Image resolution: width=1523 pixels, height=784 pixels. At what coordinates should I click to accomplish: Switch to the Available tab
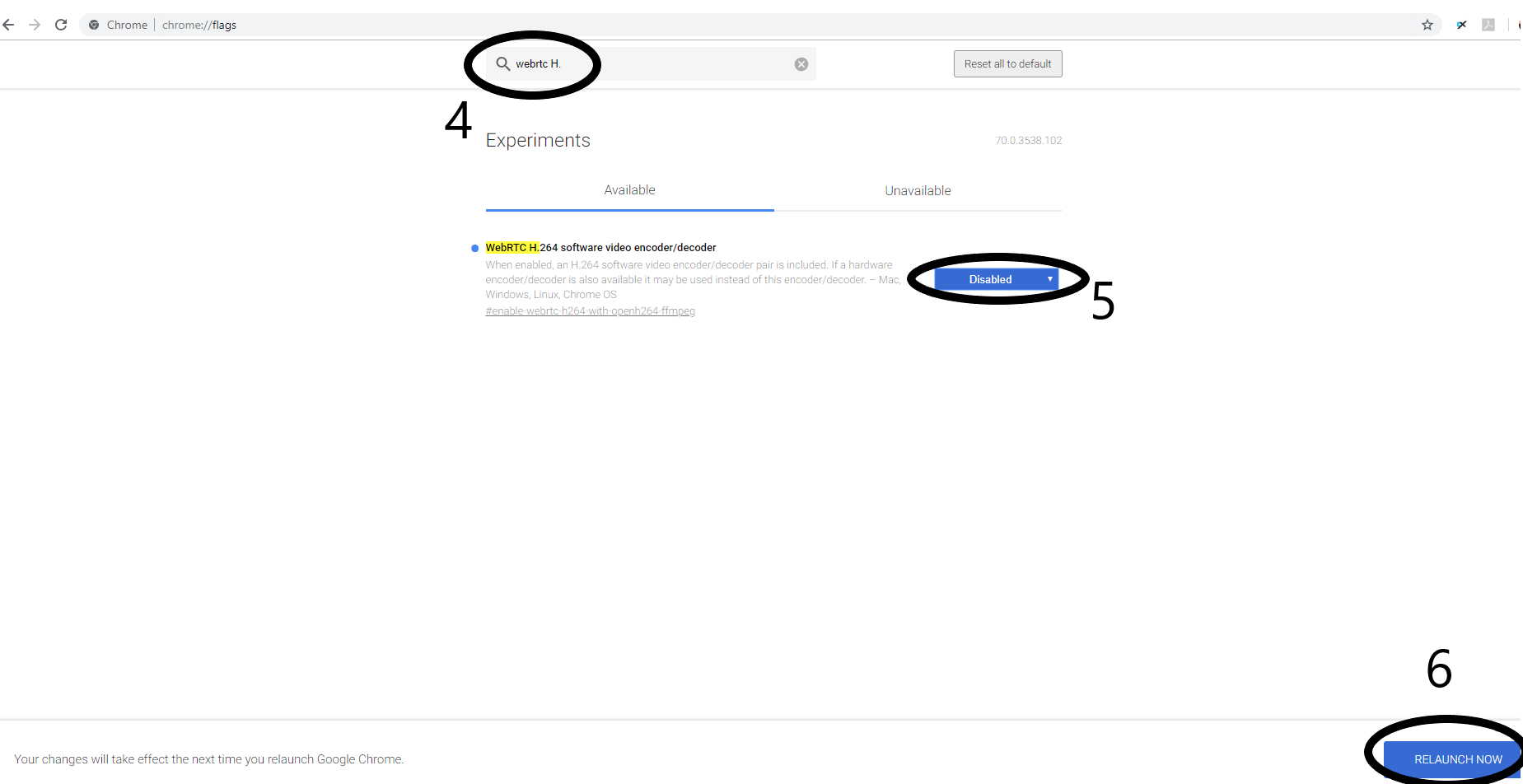(629, 190)
